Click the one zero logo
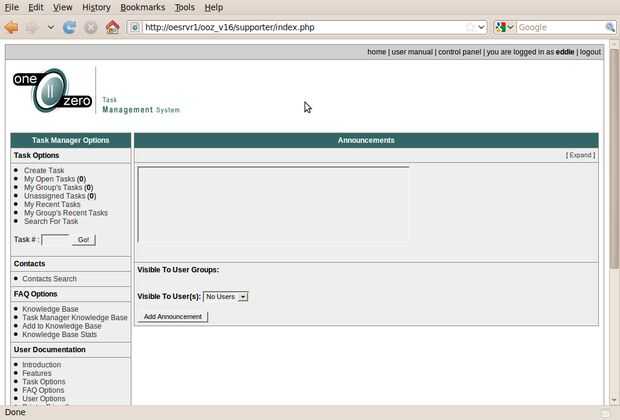Screen dimensions: 620x420 (52, 90)
